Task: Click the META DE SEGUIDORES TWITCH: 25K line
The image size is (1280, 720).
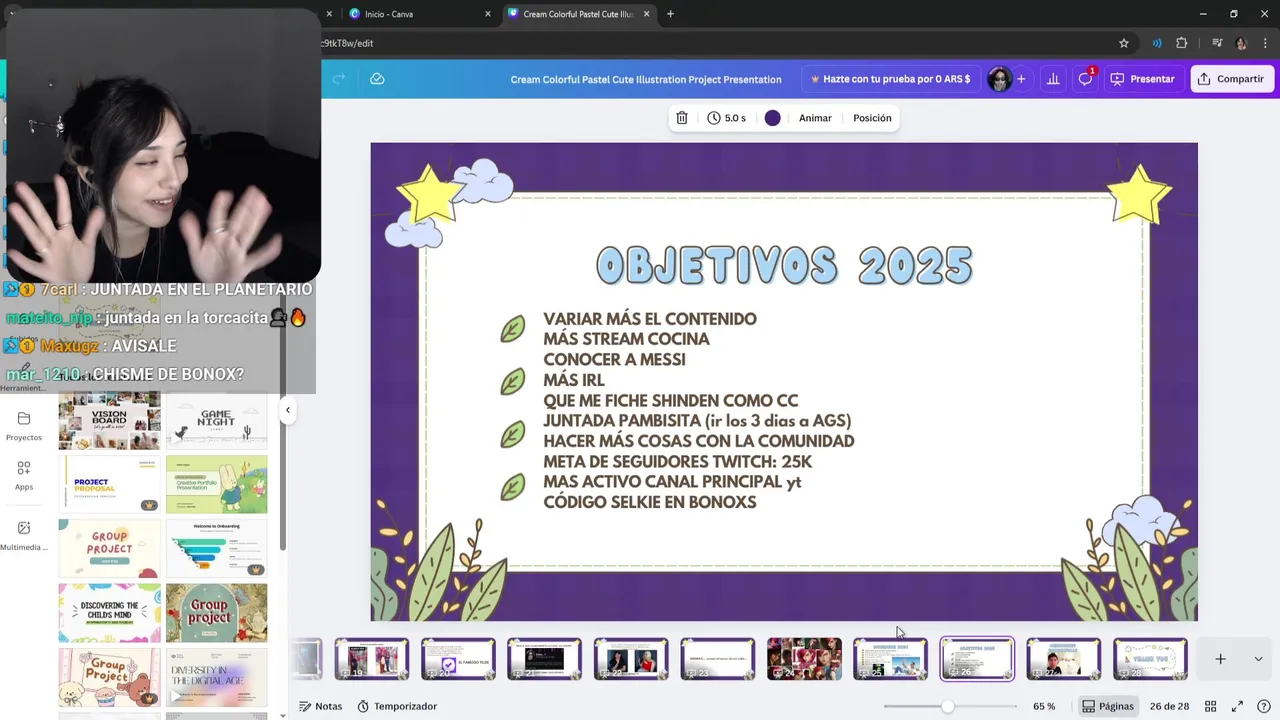Action: tap(677, 461)
